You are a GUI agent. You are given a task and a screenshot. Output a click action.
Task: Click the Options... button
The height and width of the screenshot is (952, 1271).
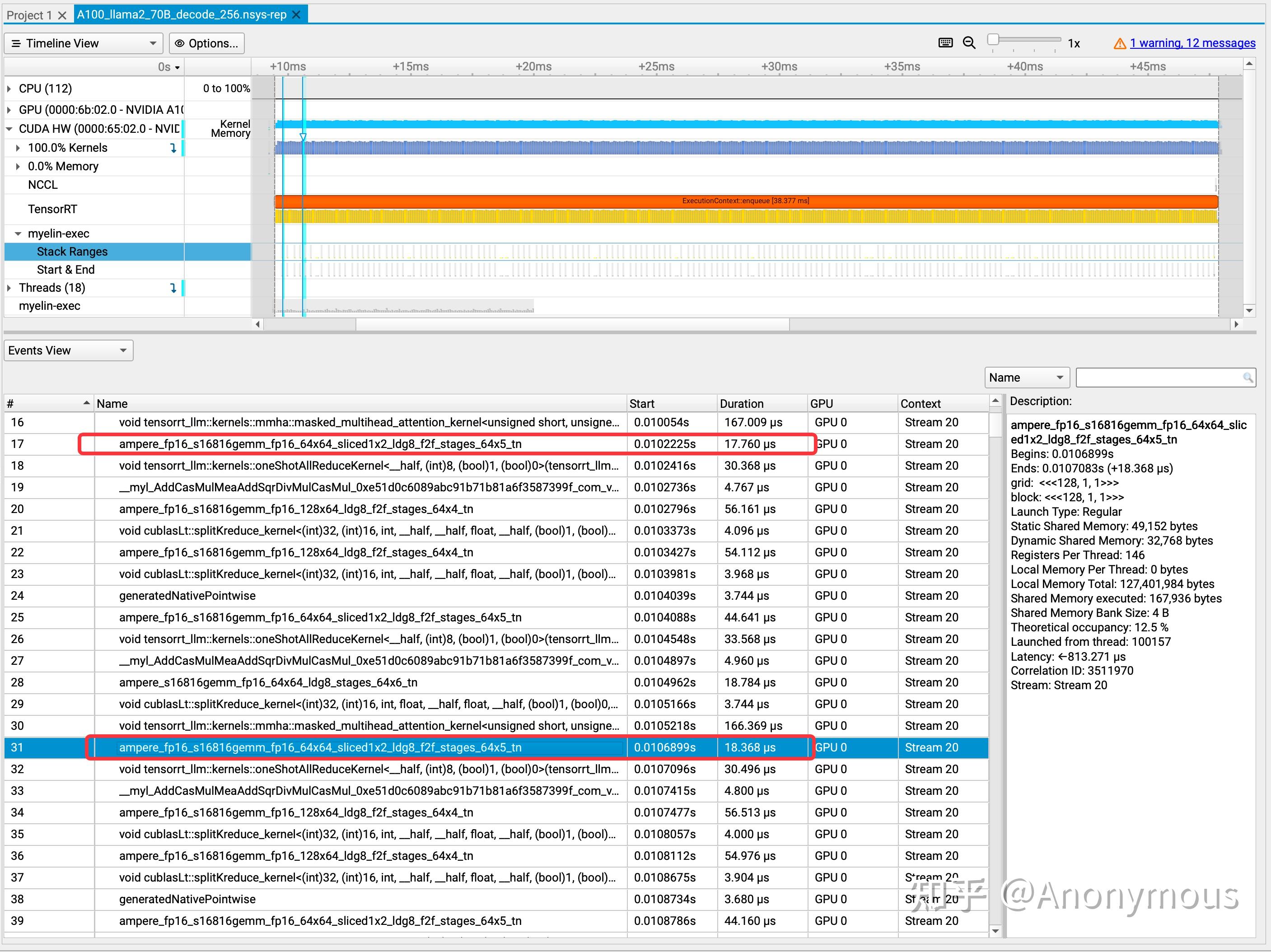point(207,43)
